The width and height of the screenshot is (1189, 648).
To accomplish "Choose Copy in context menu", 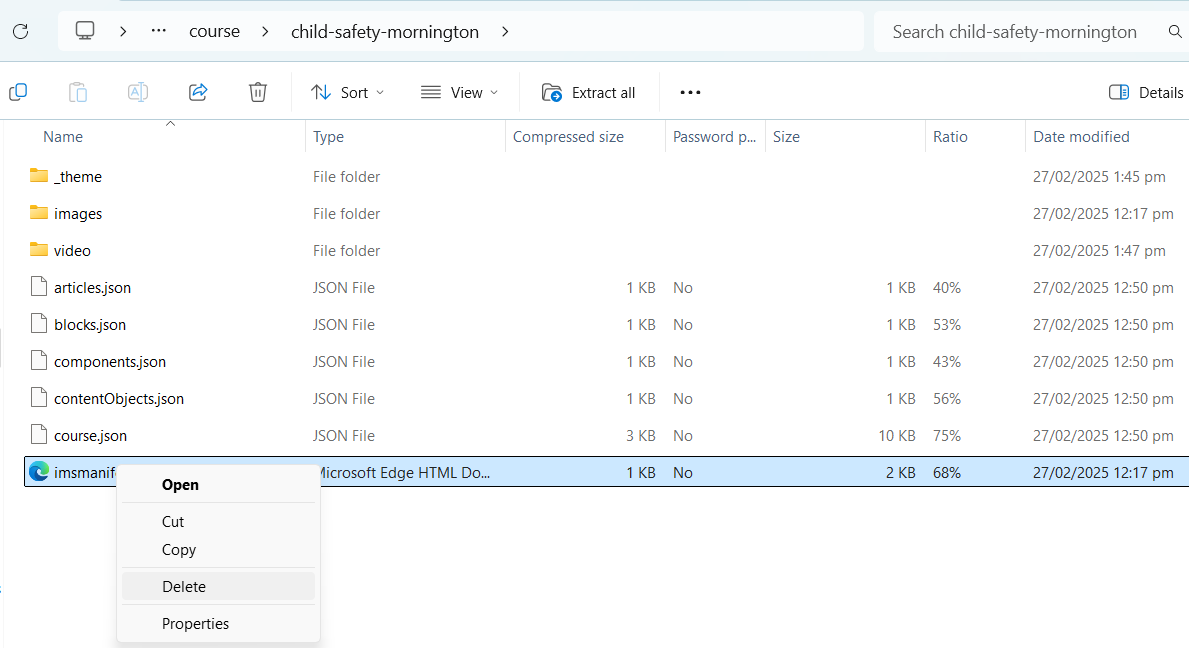I will coord(179,550).
